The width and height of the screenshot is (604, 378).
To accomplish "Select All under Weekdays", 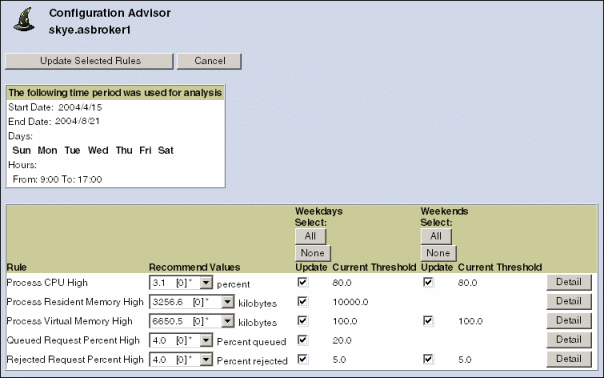I will point(310,236).
